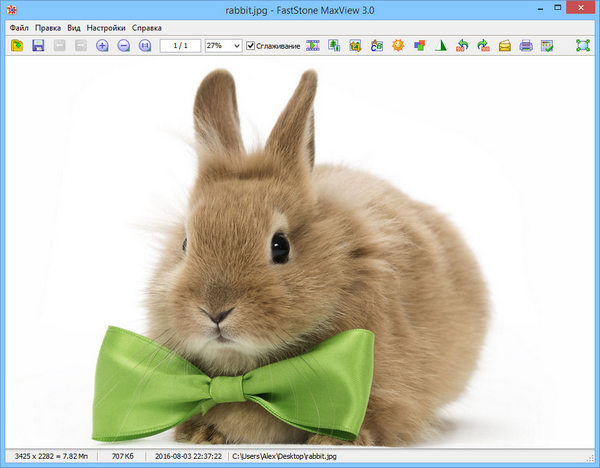Click the Open file folder icon

(x=17, y=46)
